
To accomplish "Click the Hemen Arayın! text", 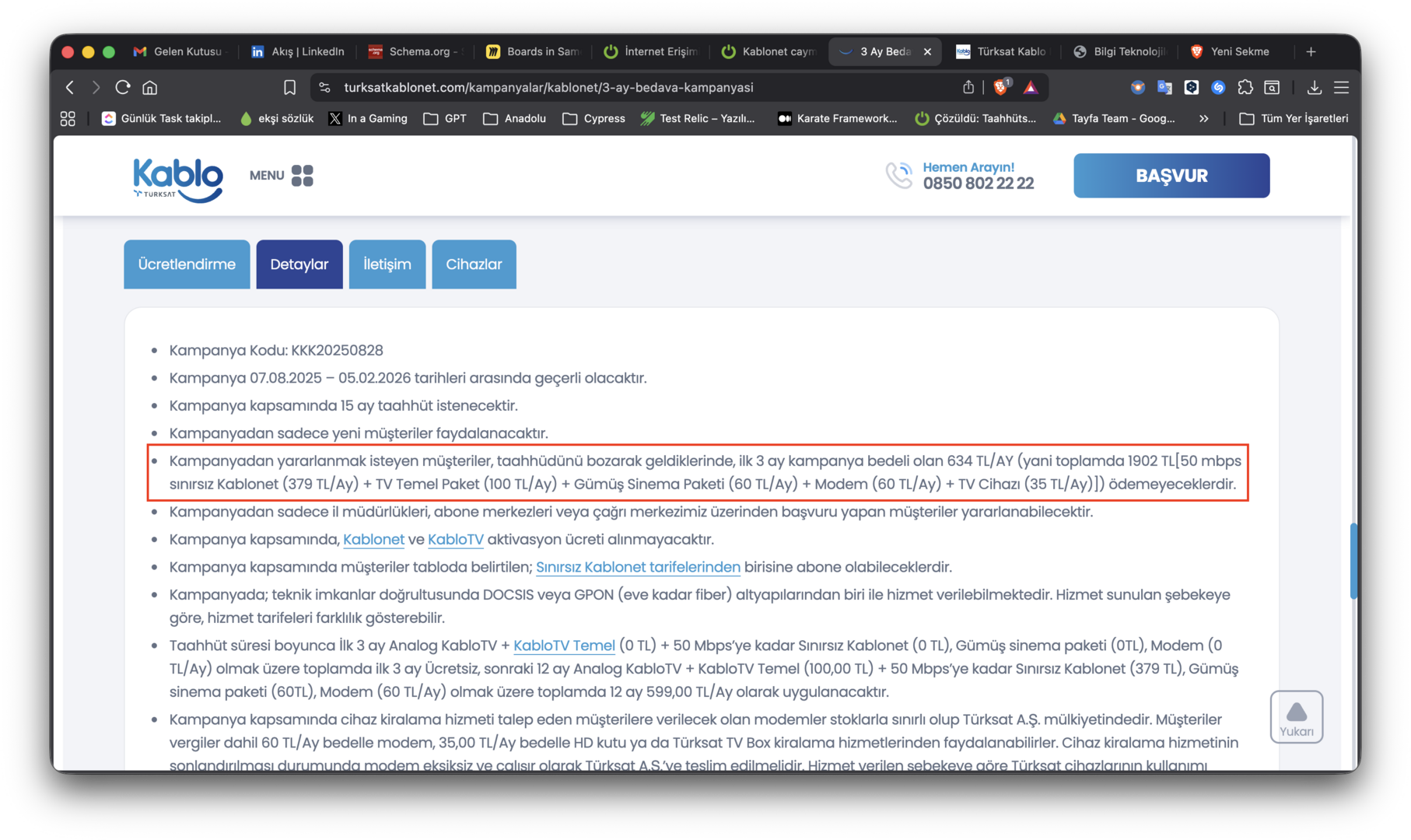I will pyautogui.click(x=968, y=167).
